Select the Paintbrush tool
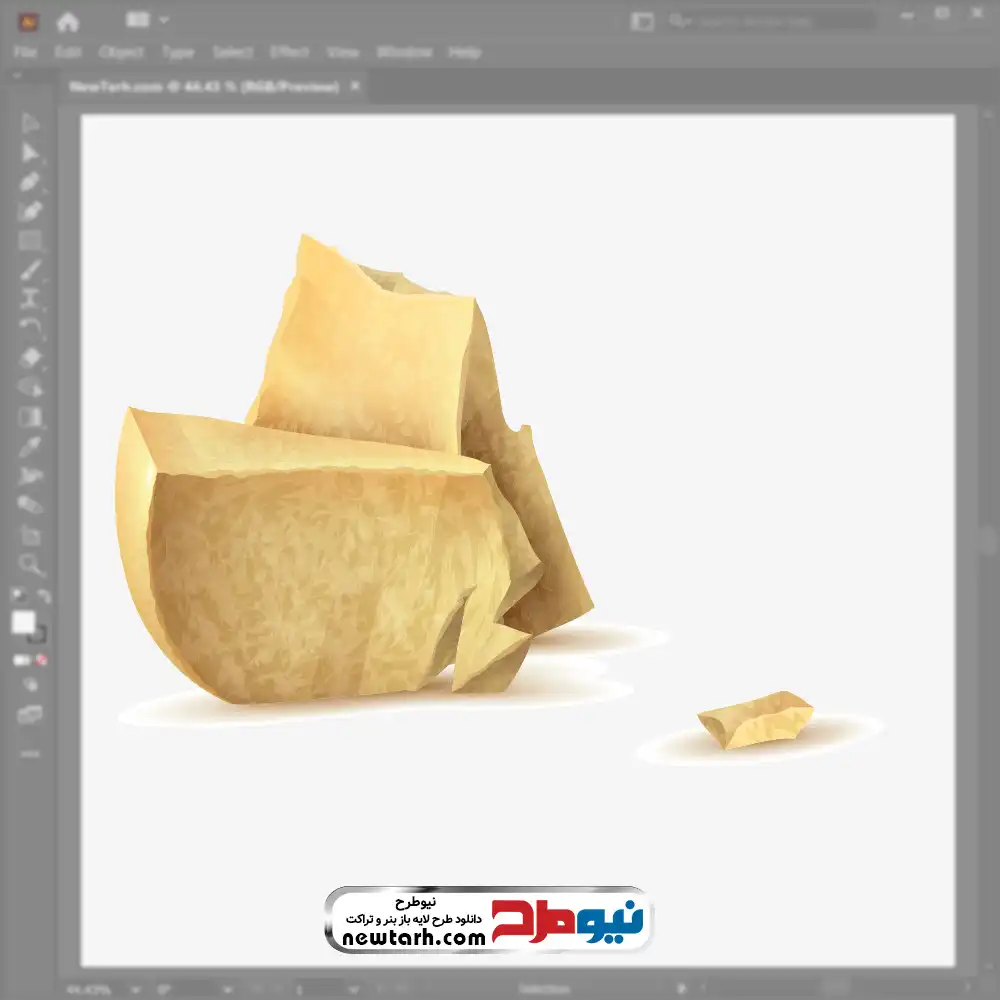1000x1000 pixels. click(30, 269)
